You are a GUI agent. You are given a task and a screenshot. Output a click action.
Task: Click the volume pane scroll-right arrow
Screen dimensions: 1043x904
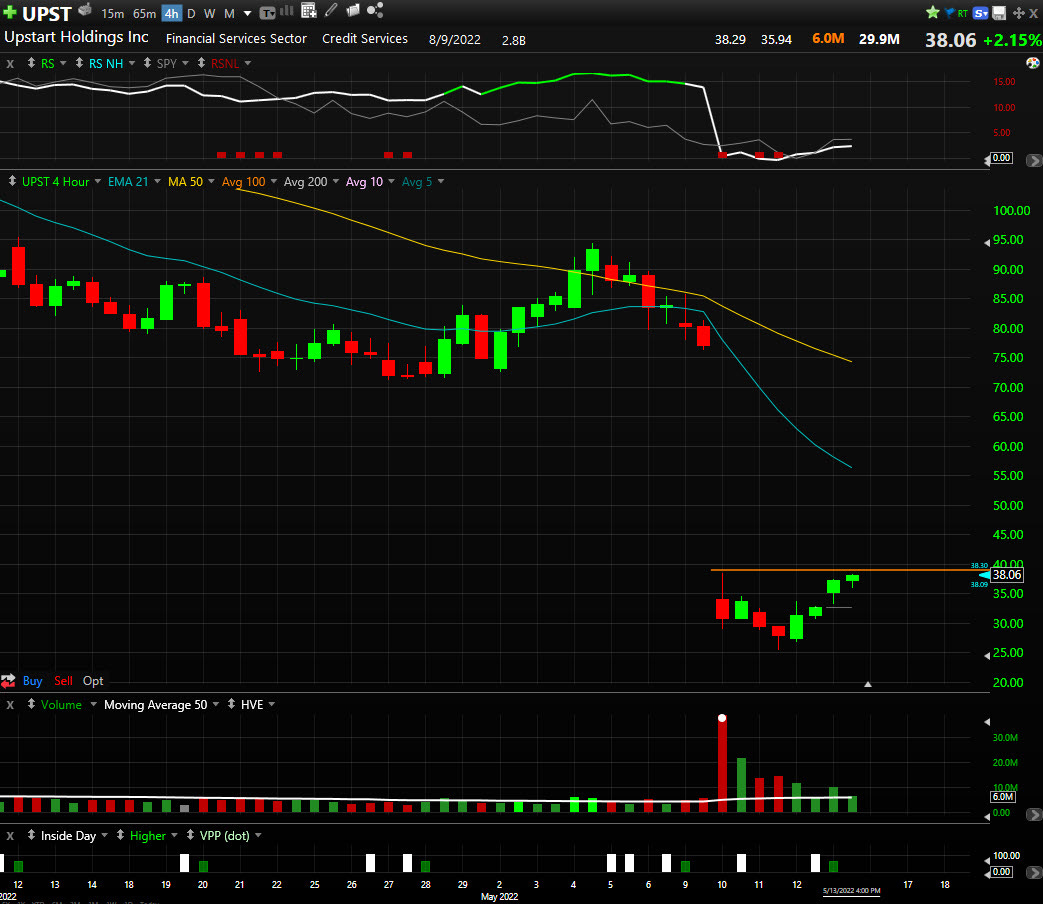1034,814
